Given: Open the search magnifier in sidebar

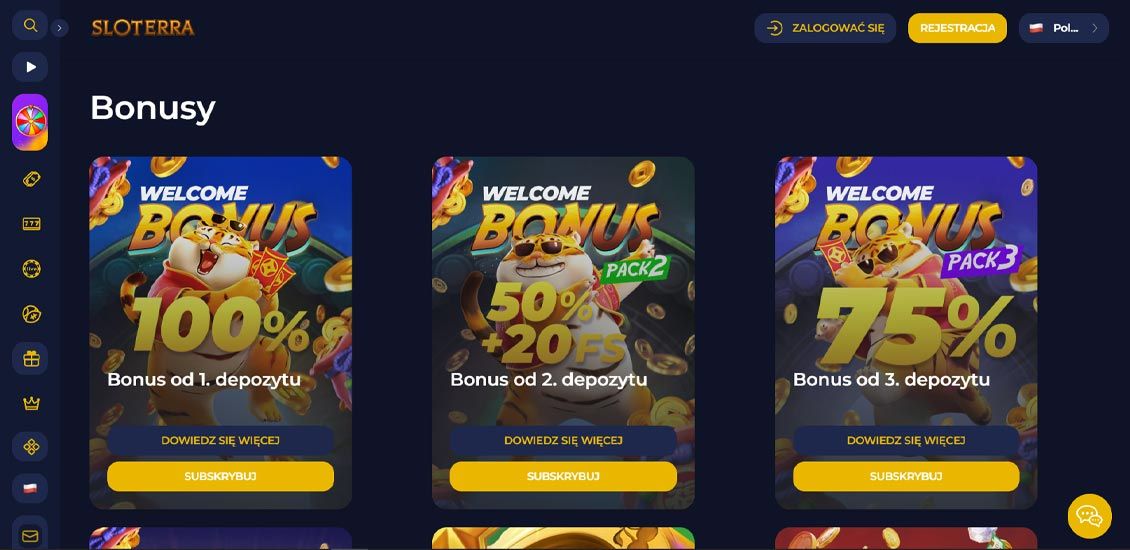Looking at the screenshot, I should click(x=30, y=25).
